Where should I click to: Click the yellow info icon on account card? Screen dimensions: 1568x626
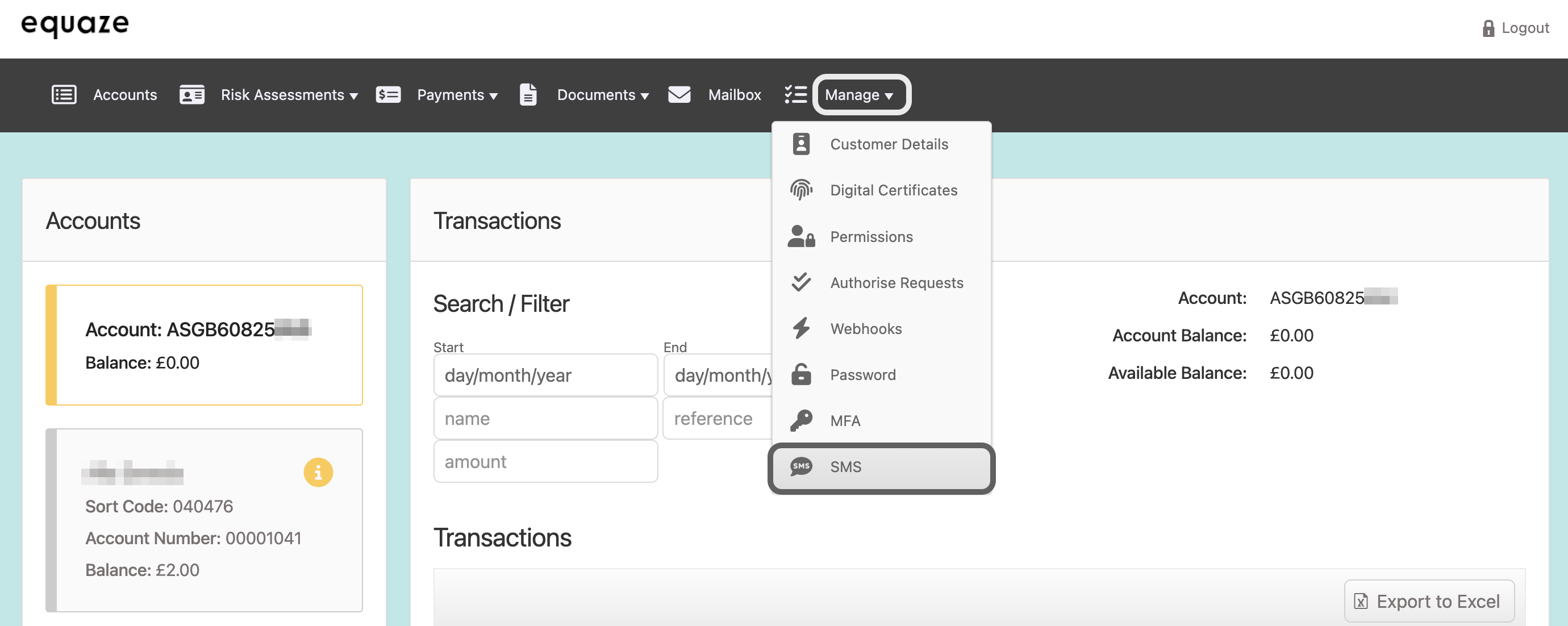[x=318, y=472]
